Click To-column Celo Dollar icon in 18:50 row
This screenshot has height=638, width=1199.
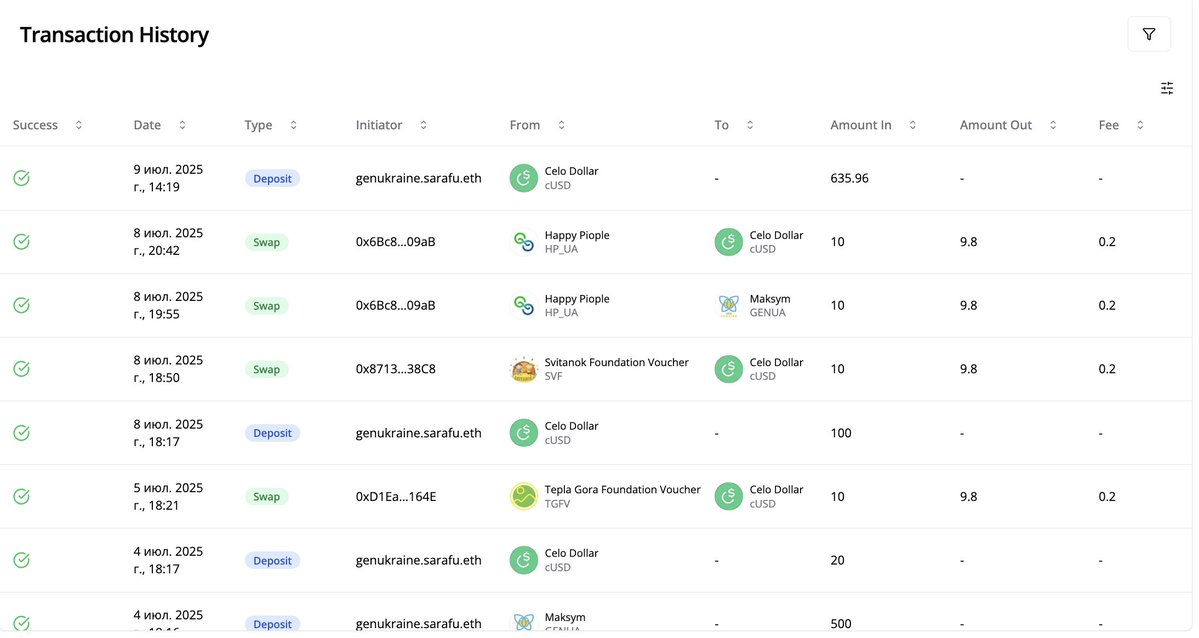click(729, 369)
